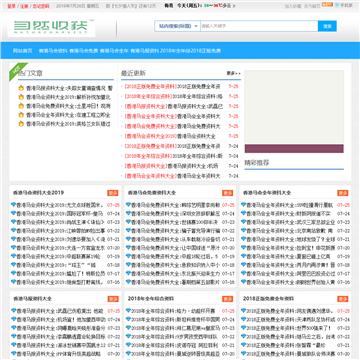Open 网站首页 in the blue navigation bar
The image size is (360, 360).
pyautogui.click(x=23, y=51)
